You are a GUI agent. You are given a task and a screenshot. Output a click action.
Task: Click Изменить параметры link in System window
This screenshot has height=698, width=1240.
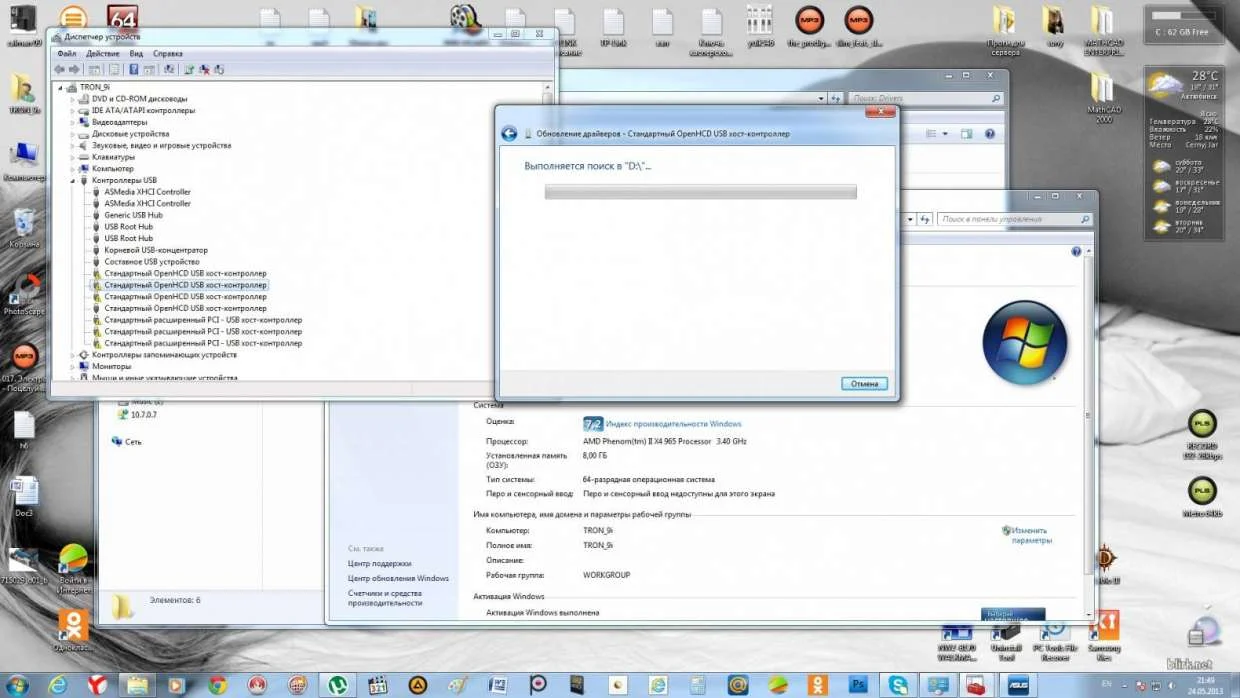click(1031, 535)
